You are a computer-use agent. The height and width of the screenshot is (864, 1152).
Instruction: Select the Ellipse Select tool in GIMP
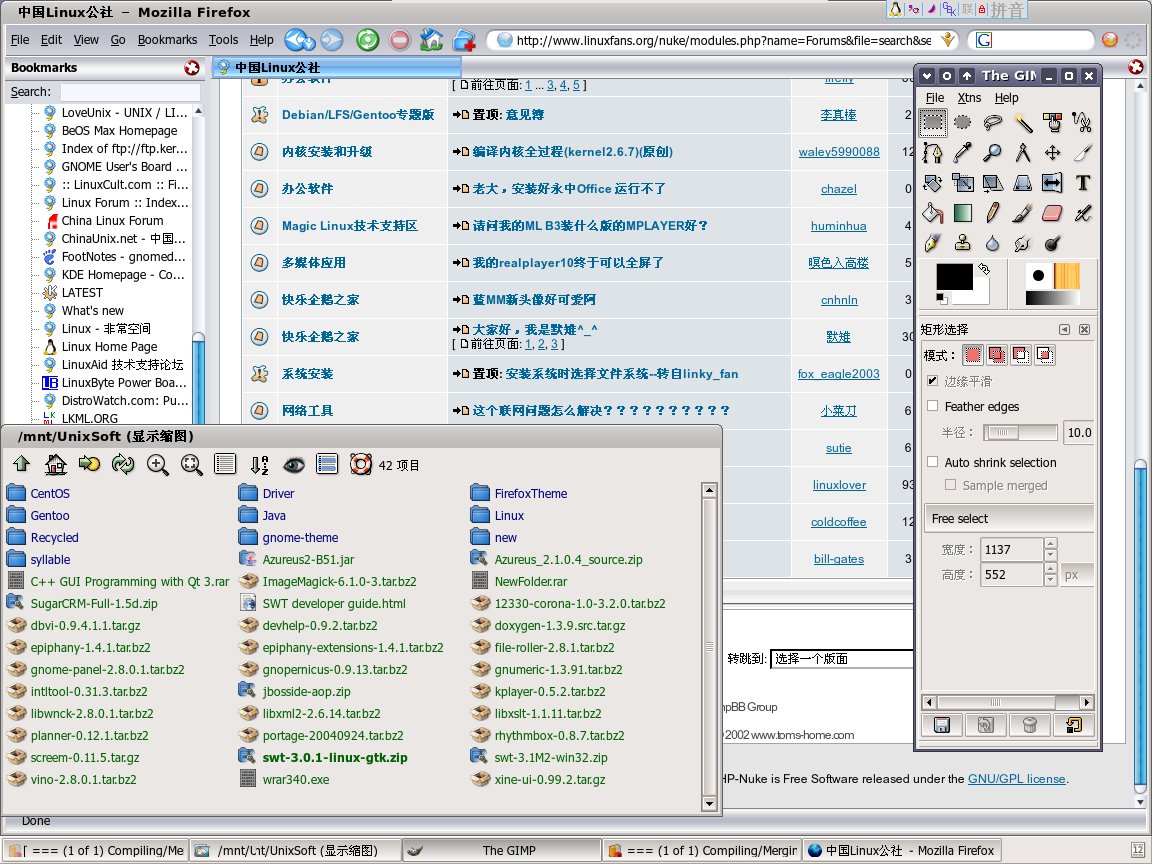962,122
